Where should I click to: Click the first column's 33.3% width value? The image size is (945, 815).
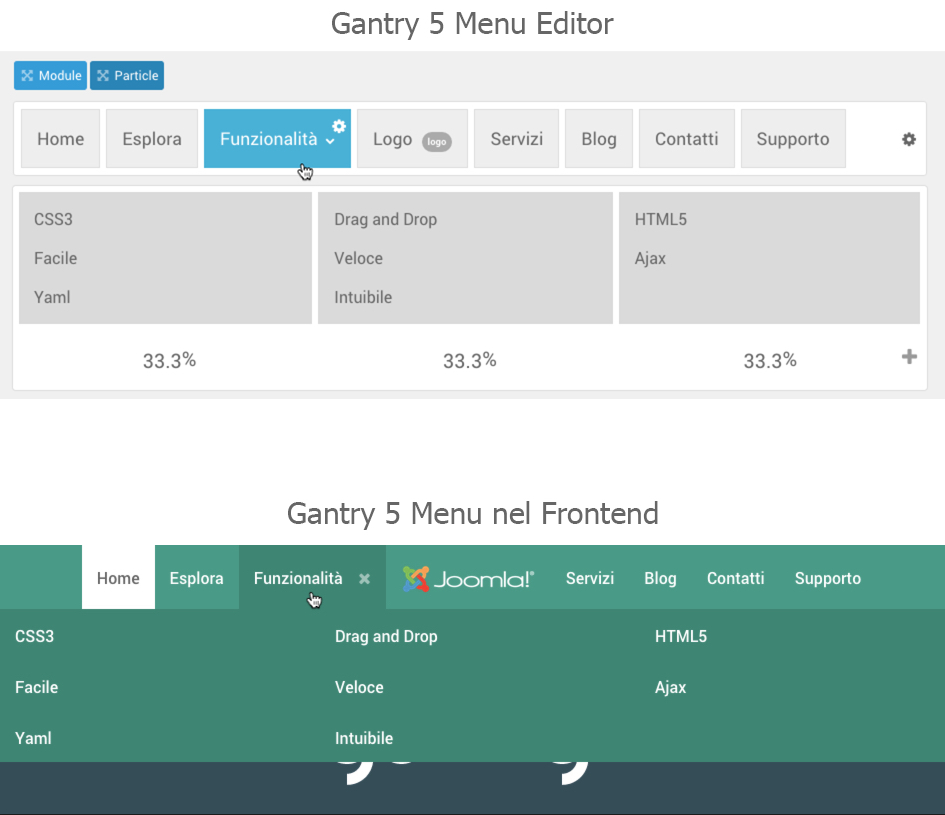(x=169, y=360)
